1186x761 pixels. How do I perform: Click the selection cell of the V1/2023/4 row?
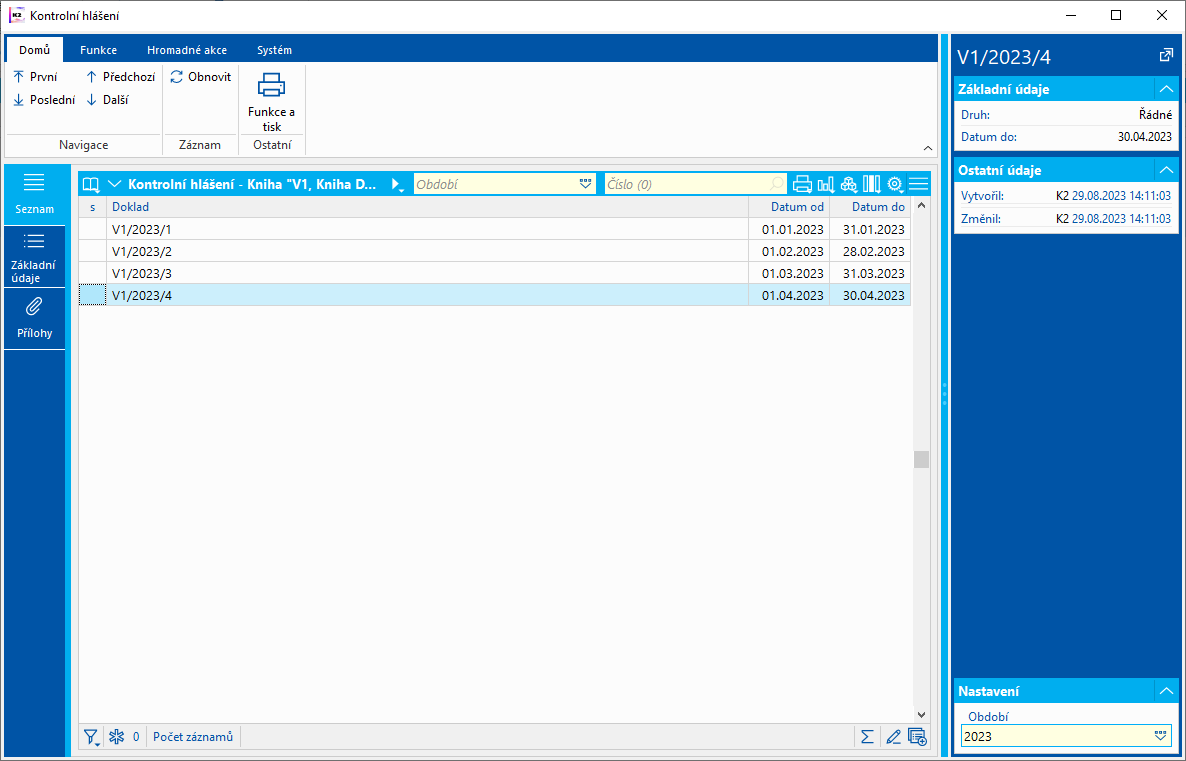(x=92, y=295)
